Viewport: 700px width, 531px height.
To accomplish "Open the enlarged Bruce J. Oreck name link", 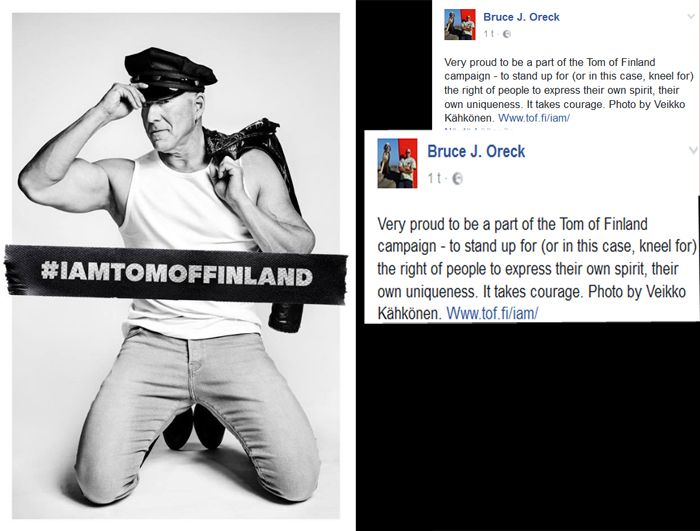I will pyautogui.click(x=476, y=151).
